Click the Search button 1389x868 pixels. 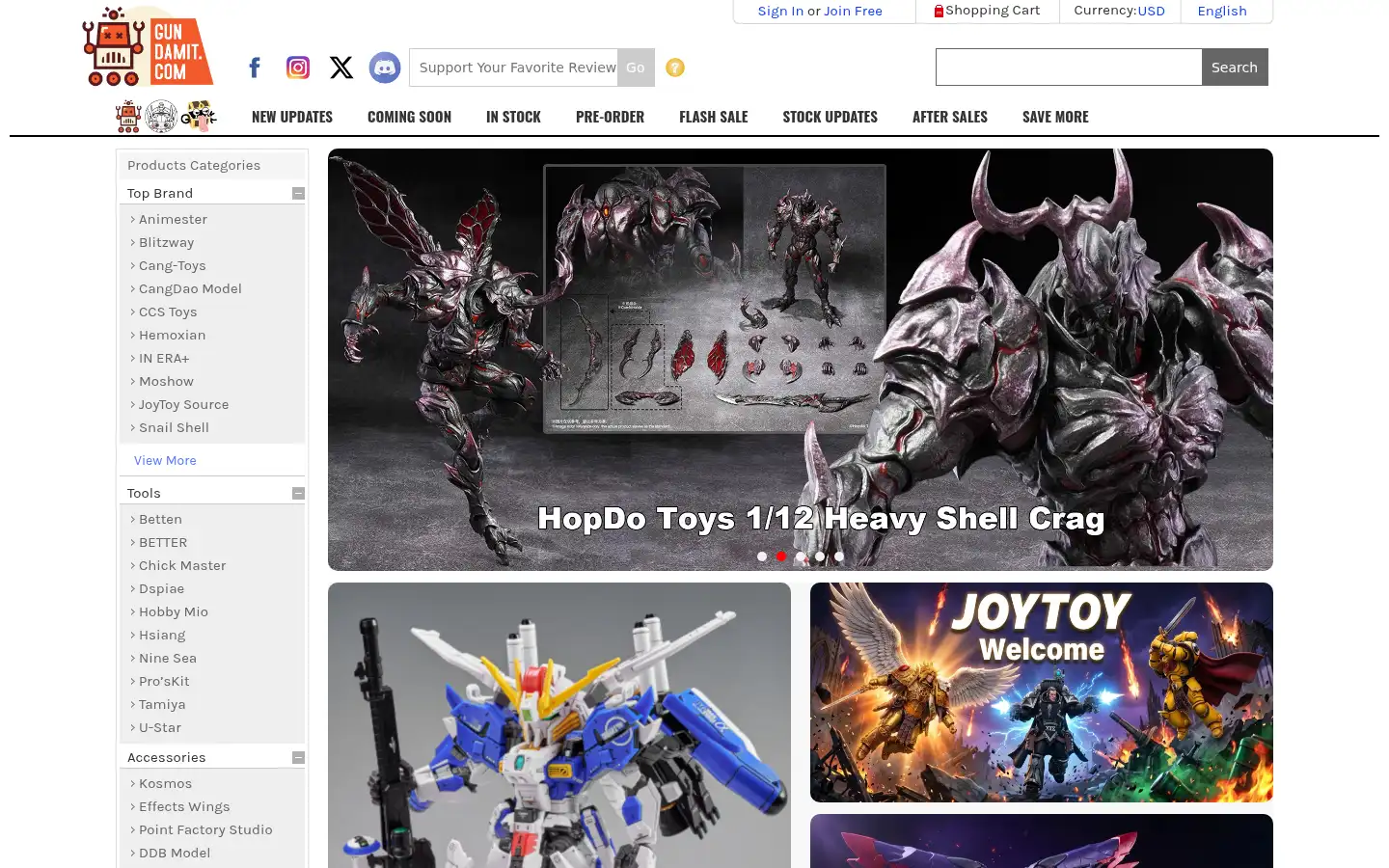tap(1235, 68)
